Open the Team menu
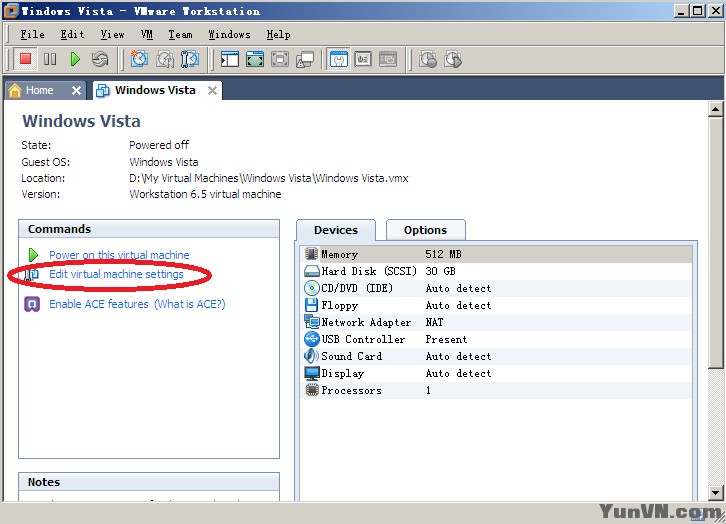This screenshot has height=524, width=726. tap(180, 35)
